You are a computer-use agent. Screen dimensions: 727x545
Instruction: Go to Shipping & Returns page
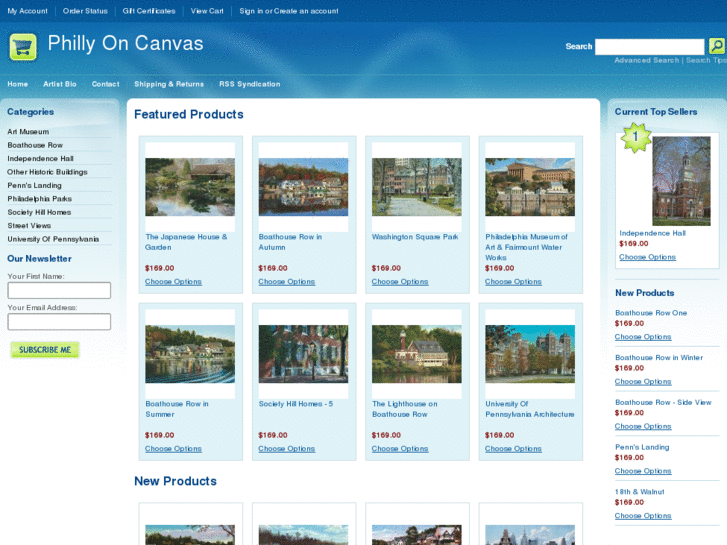coord(169,84)
